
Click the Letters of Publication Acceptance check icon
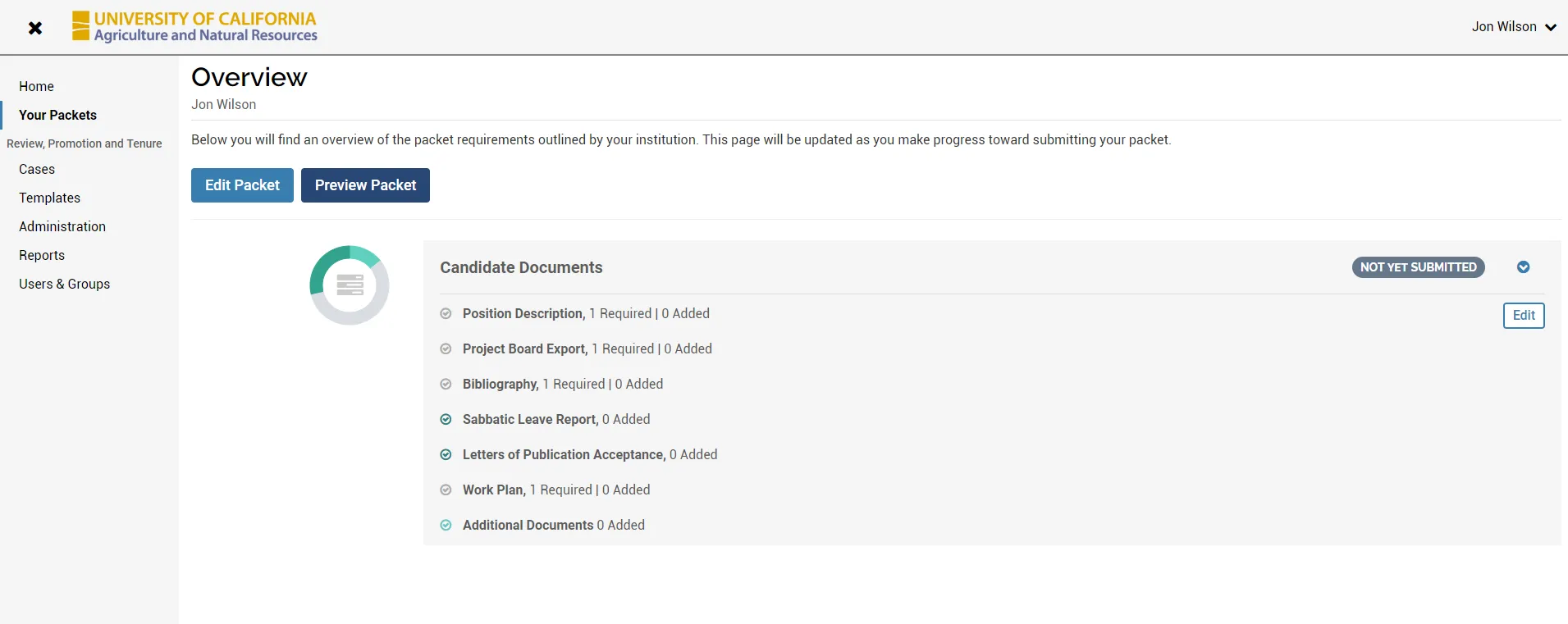[446, 454]
